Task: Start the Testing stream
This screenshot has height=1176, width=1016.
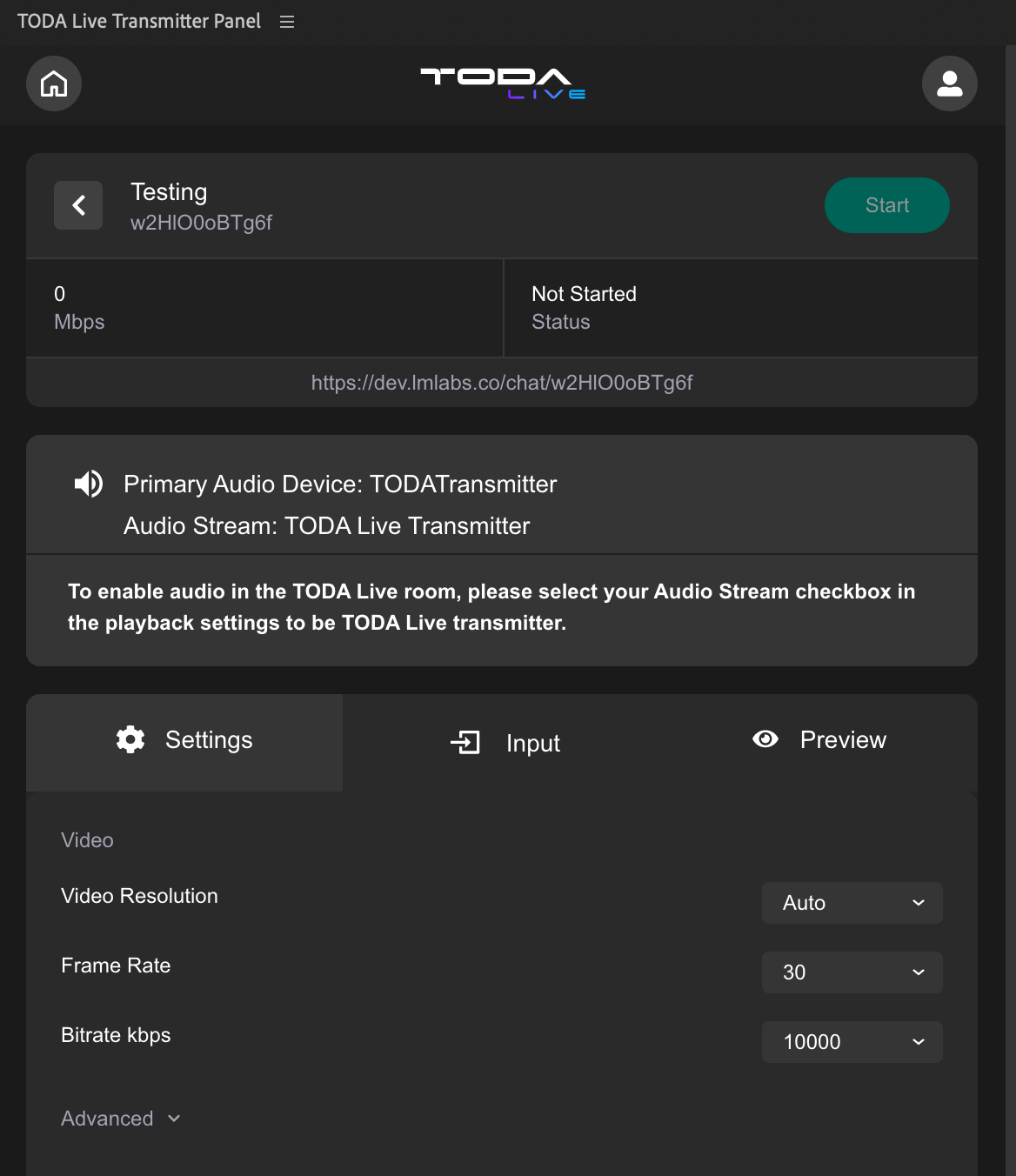Action: (x=887, y=205)
